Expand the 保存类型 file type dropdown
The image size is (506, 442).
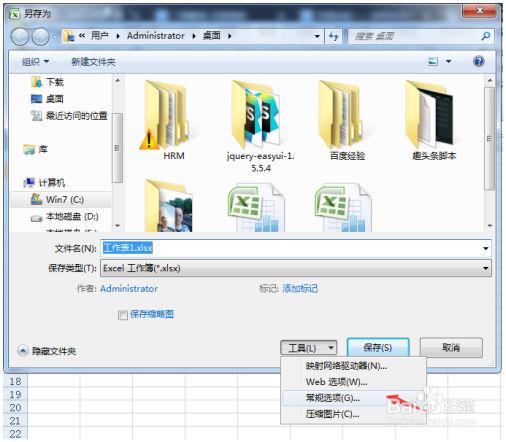pos(296,268)
